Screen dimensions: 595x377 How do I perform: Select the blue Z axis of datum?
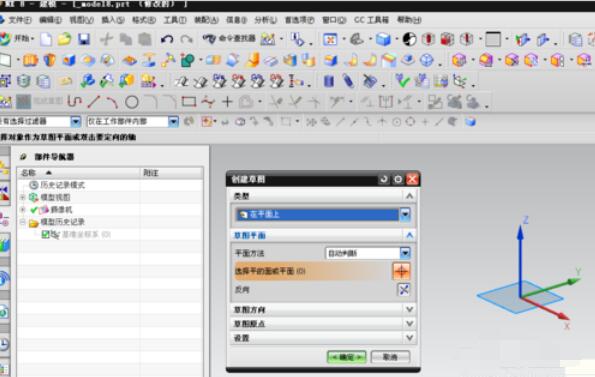coord(521,262)
